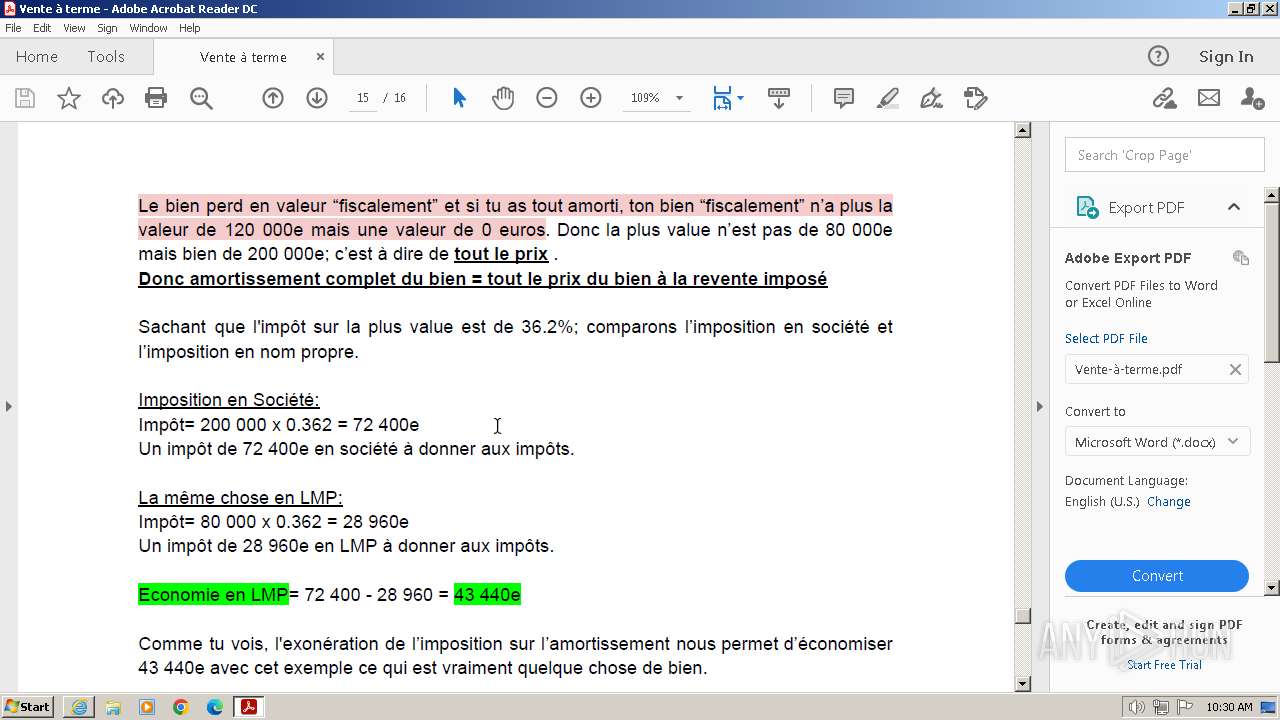Share a link to the file
The width and height of the screenshot is (1280, 720).
1164,98
